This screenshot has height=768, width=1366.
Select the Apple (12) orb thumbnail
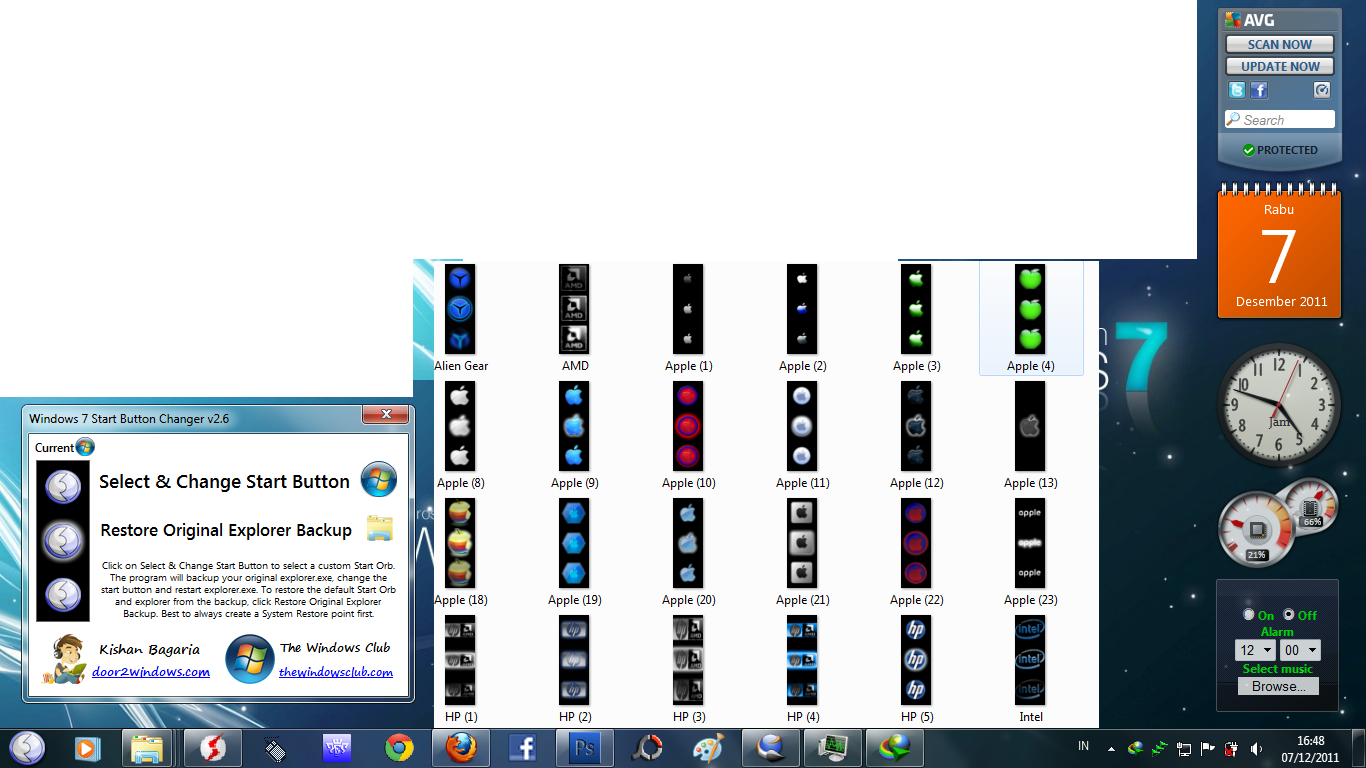click(x=916, y=426)
